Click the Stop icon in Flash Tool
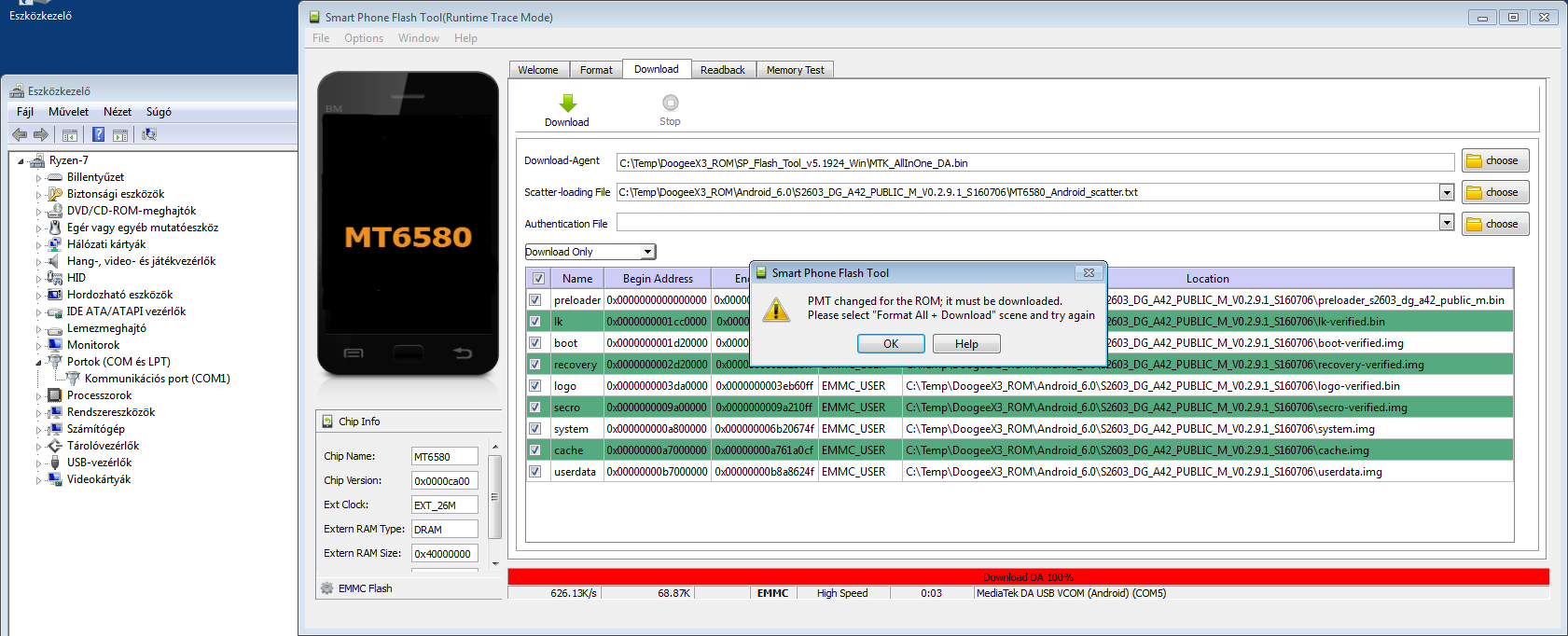This screenshot has height=636, width=1568. coord(670,103)
